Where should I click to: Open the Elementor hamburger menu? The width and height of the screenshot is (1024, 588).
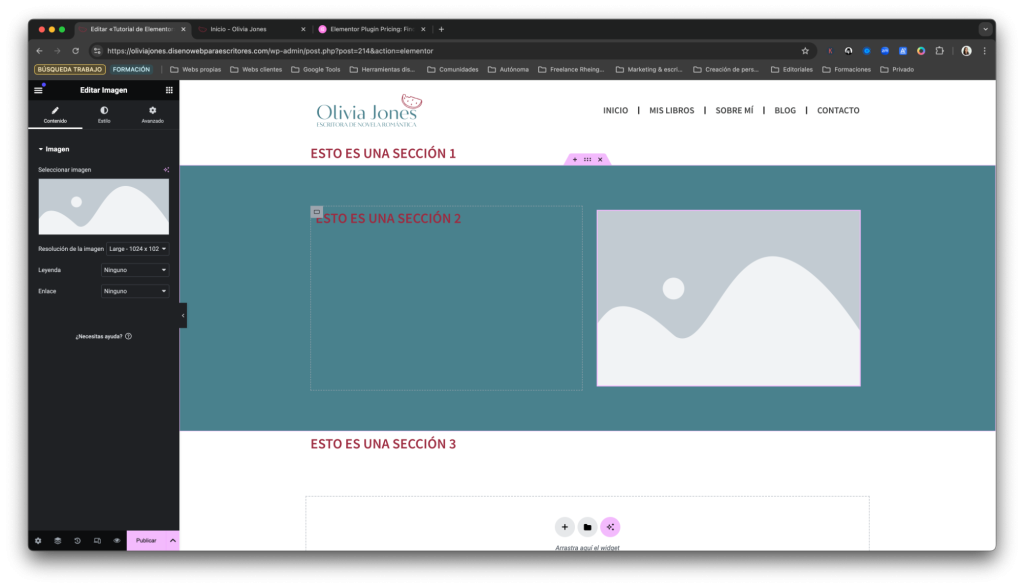tap(39, 90)
